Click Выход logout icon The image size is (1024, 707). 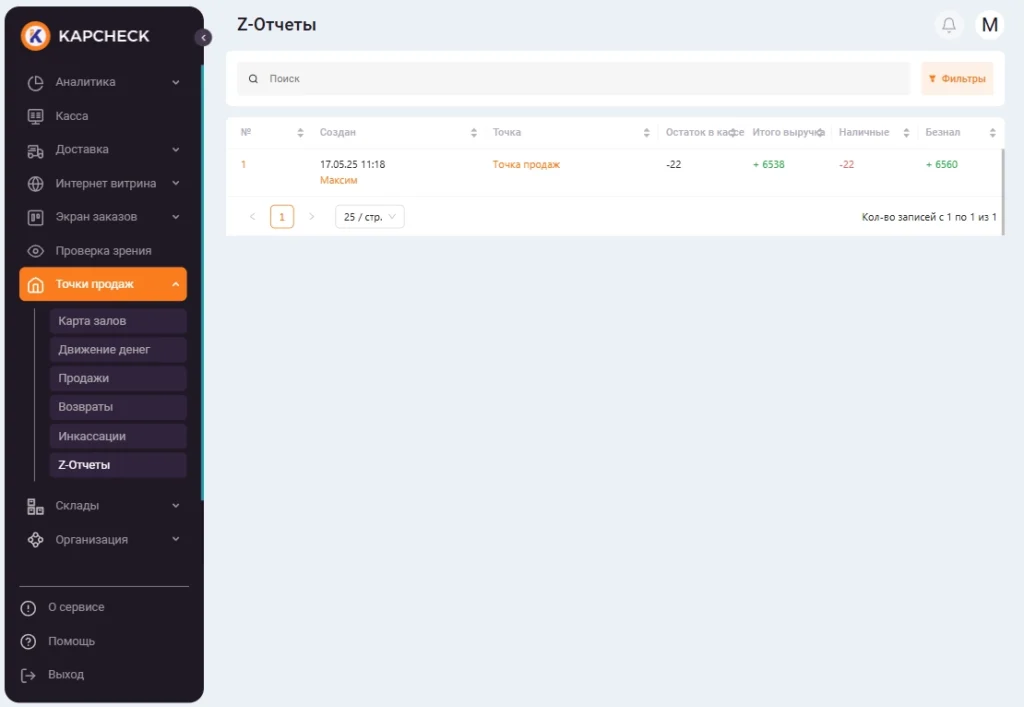29,675
